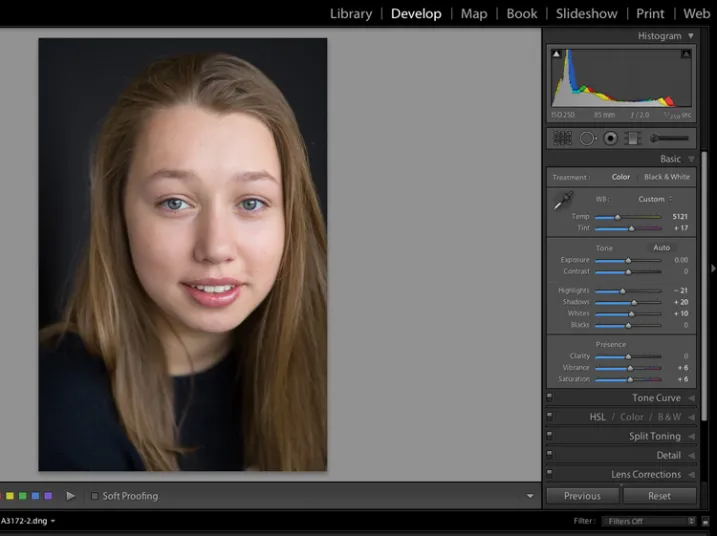Viewport: 717px width, 536px height.
Task: Select the Adjustment Brush tool
Action: (x=669, y=138)
